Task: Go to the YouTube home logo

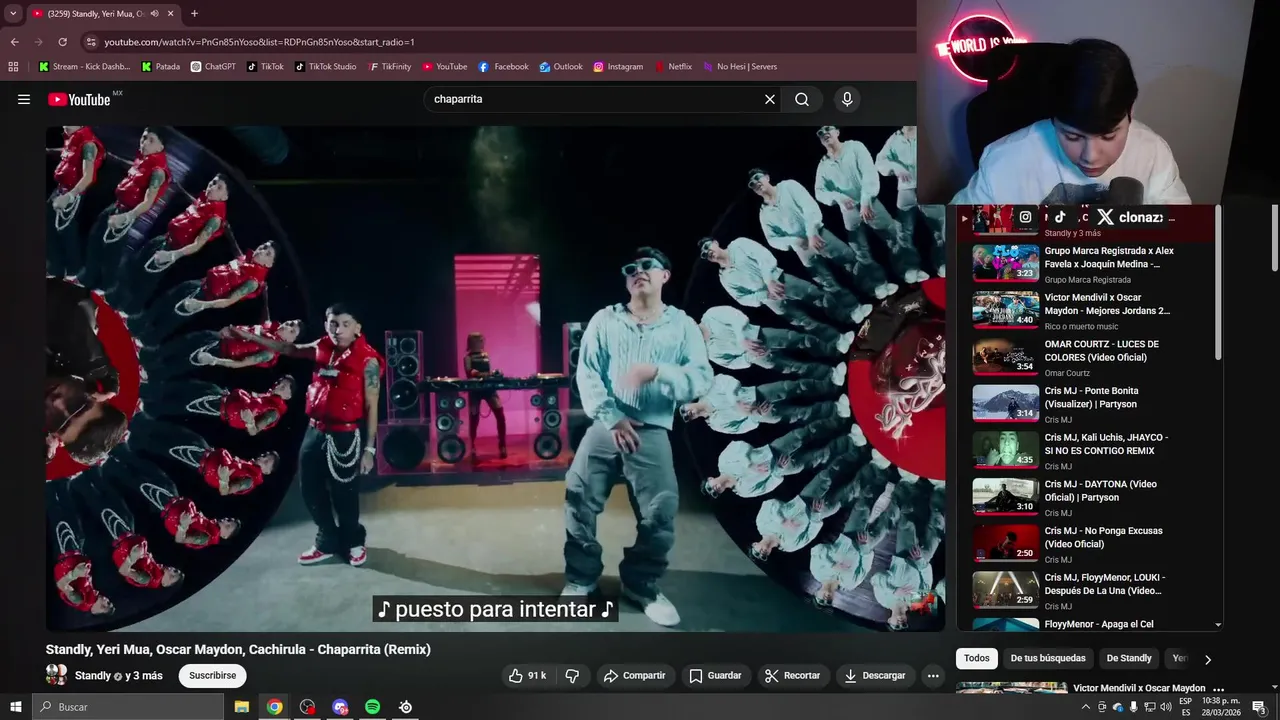Action: [79, 99]
